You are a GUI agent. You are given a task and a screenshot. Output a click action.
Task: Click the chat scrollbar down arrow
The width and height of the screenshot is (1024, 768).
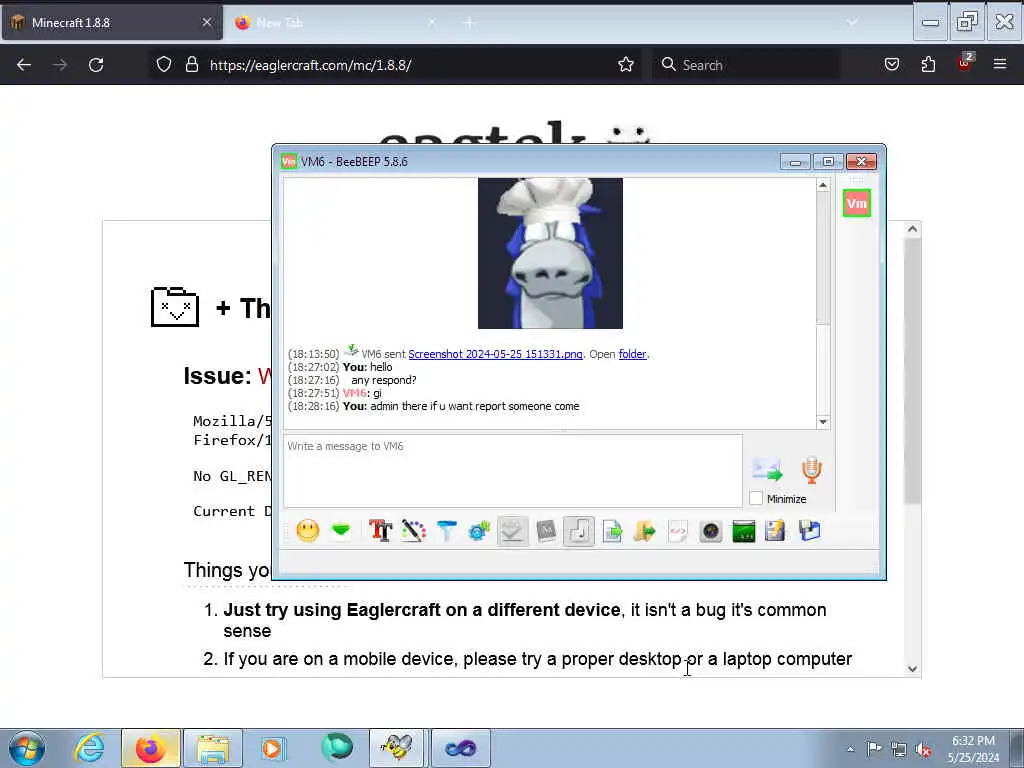click(x=823, y=422)
